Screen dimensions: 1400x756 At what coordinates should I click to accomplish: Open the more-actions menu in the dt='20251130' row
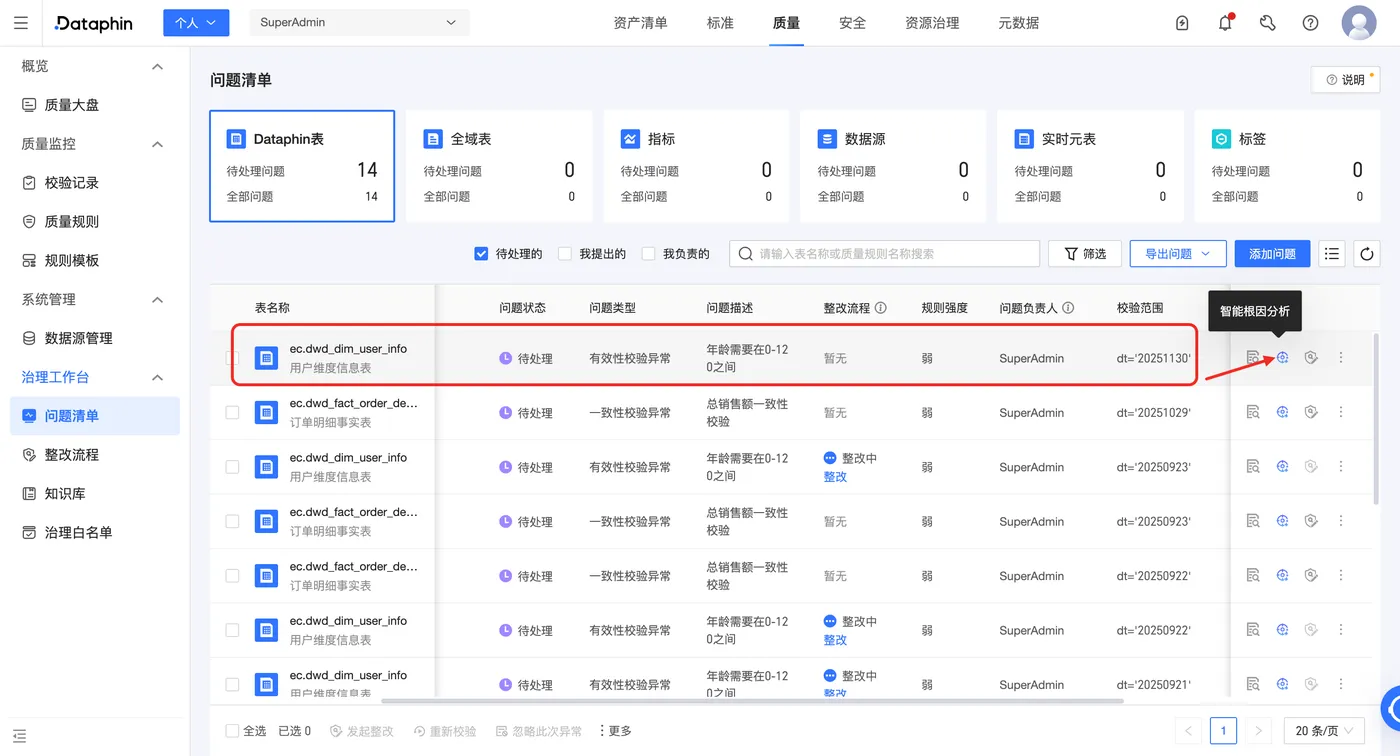tap(1341, 358)
